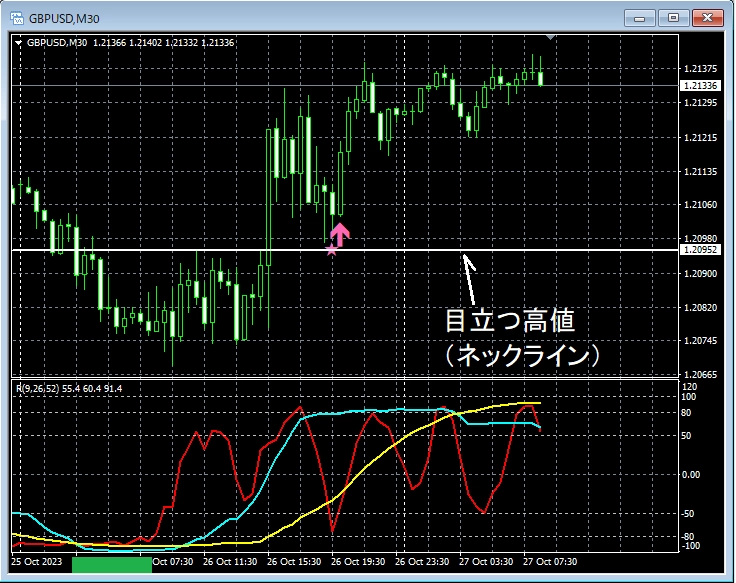736x583 pixels.
Task: Maximize the GBPUSD,M30 chart window
Action: (x=673, y=17)
